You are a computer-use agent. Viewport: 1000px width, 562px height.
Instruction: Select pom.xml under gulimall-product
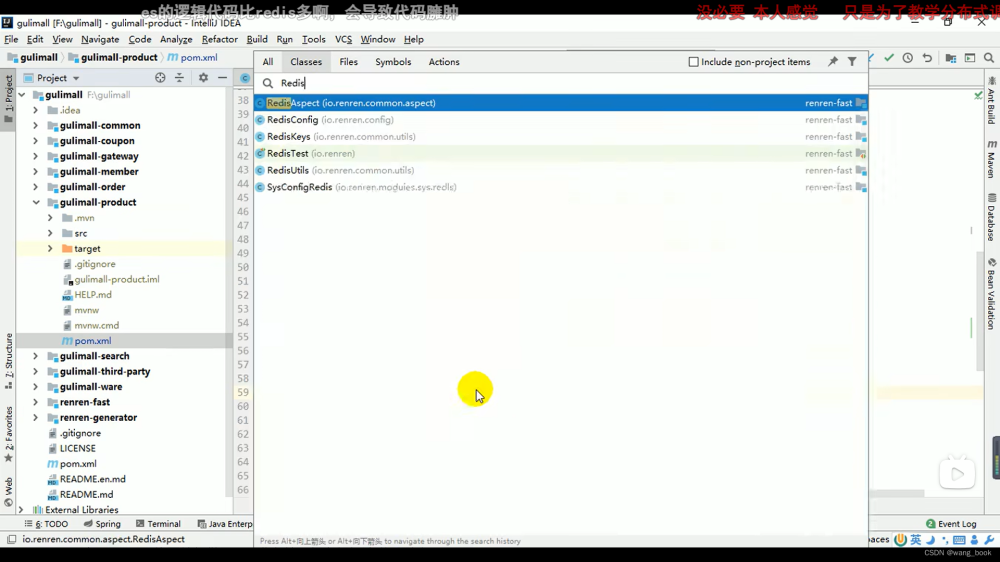(x=92, y=341)
